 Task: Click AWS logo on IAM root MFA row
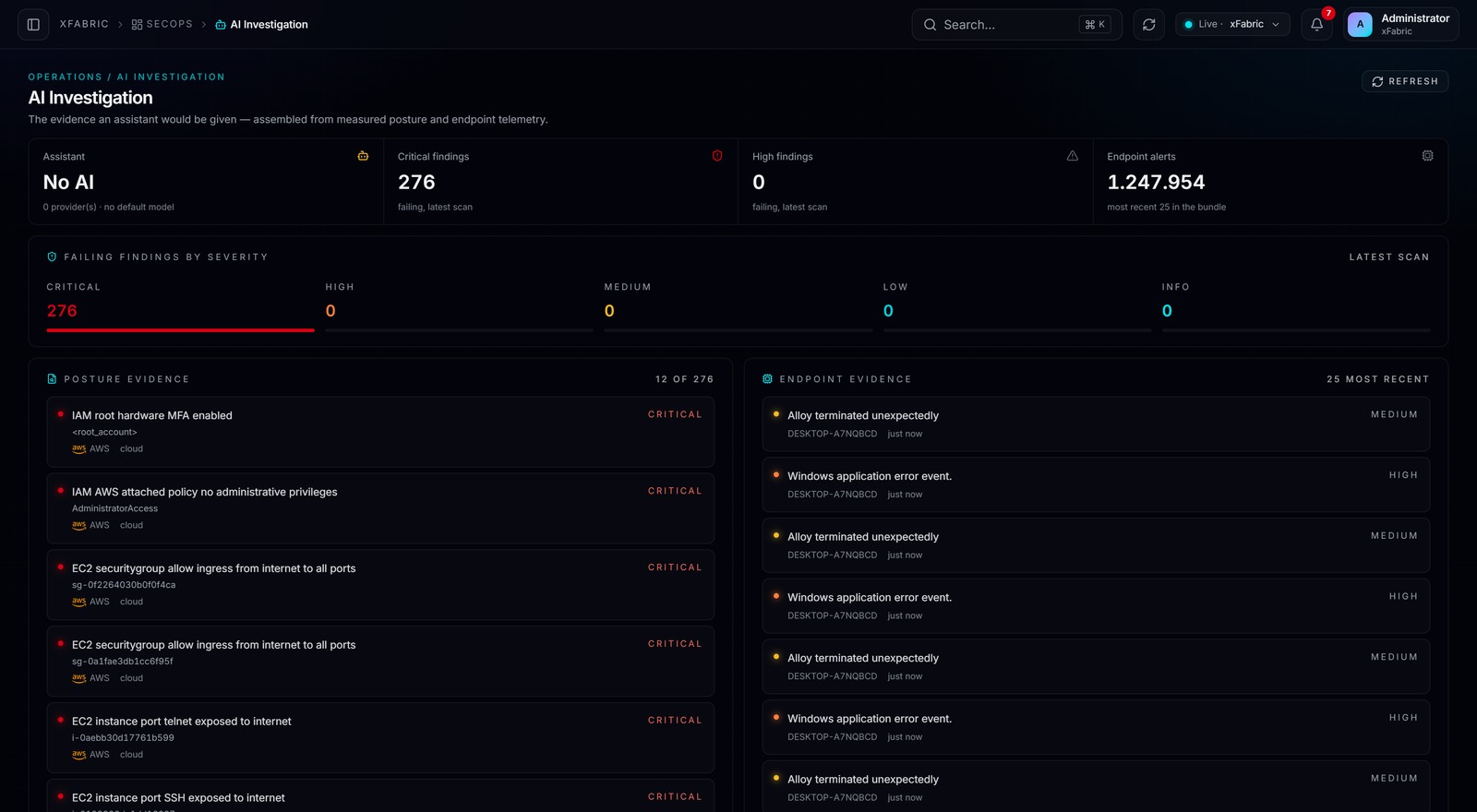(78, 449)
